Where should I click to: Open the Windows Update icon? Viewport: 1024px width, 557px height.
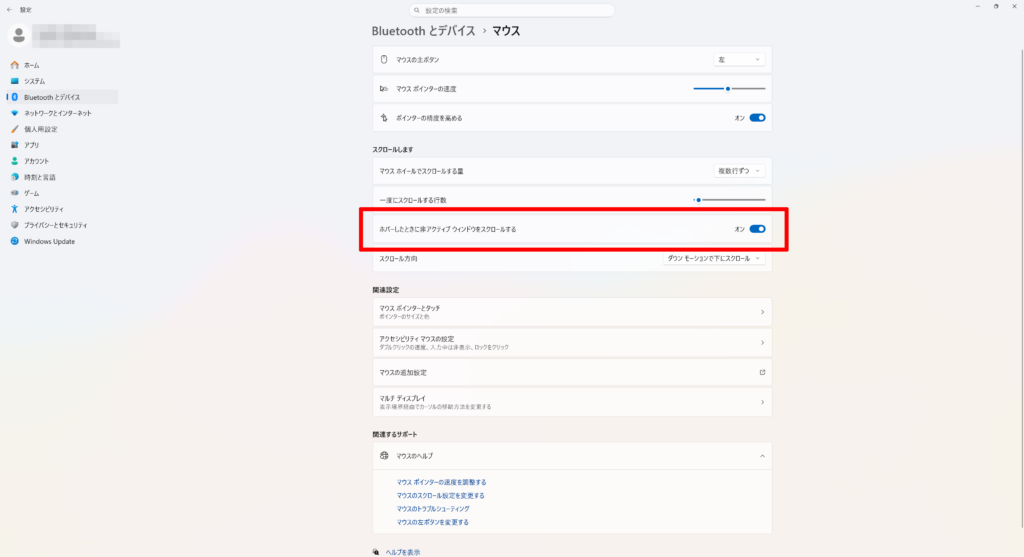click(14, 241)
